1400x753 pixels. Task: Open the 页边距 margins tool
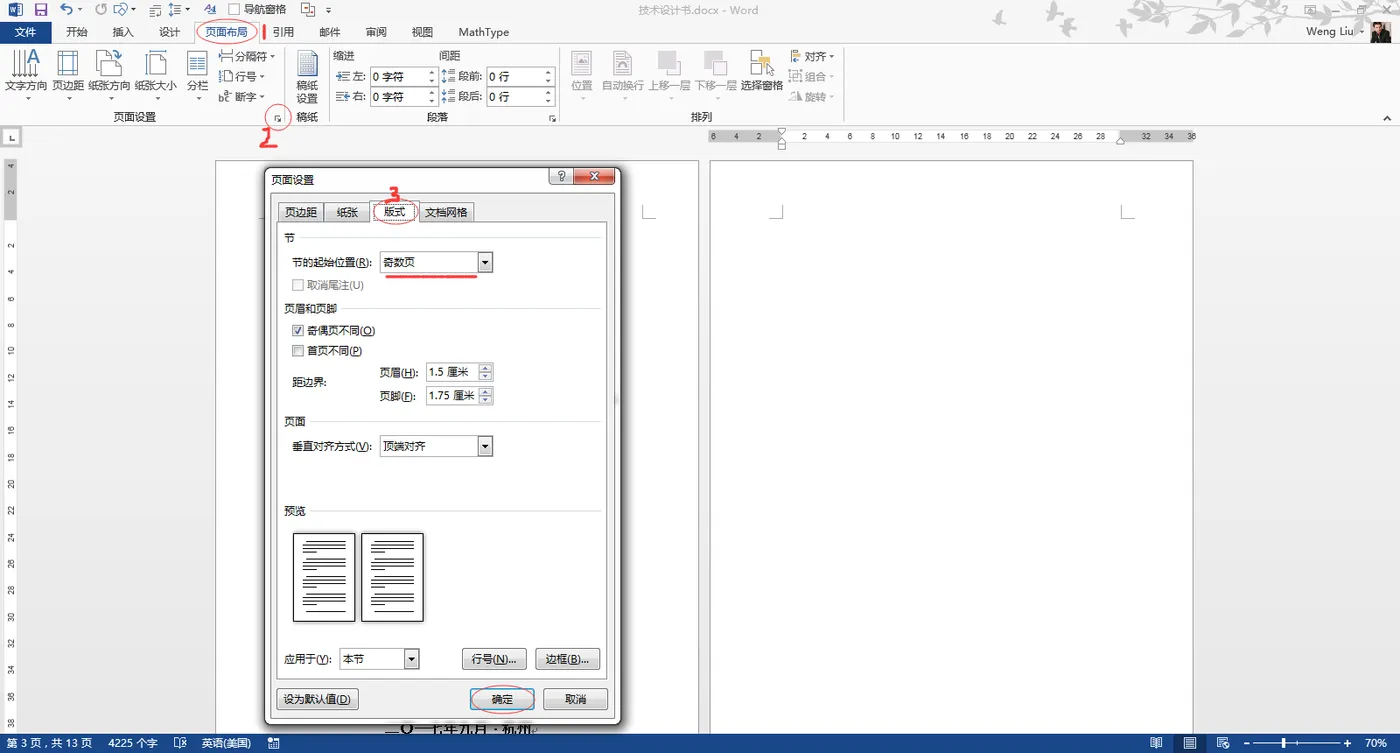click(68, 74)
